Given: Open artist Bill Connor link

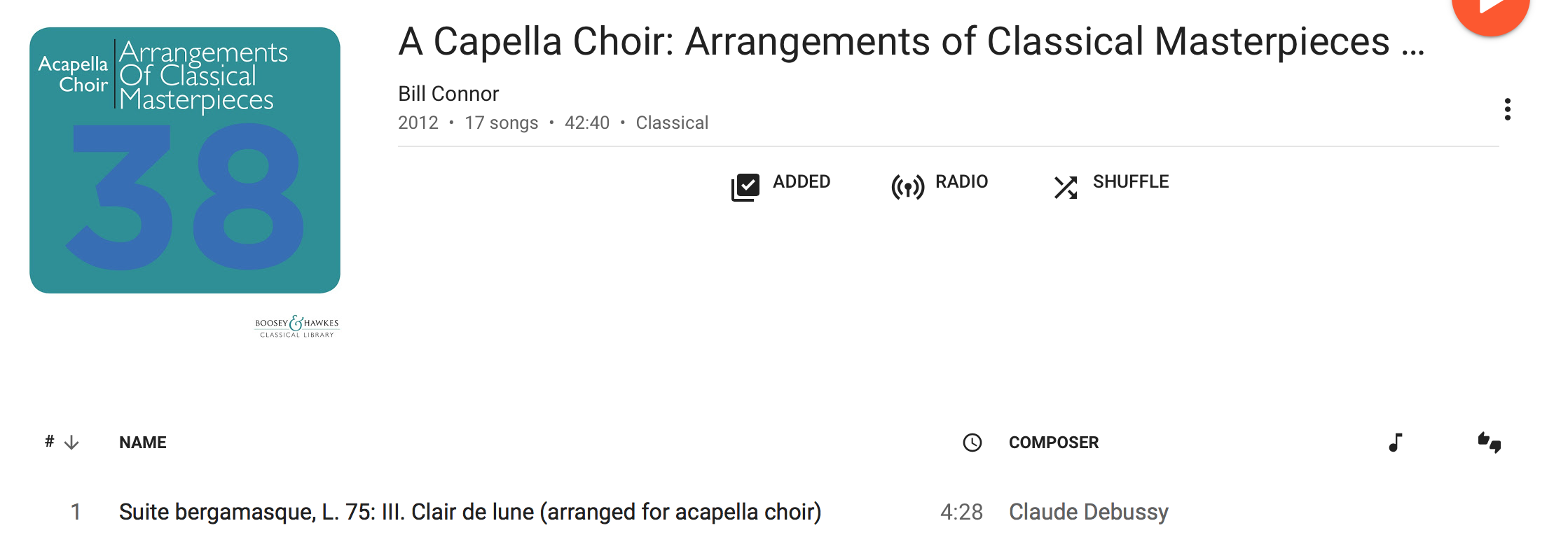Looking at the screenshot, I should pyautogui.click(x=448, y=94).
